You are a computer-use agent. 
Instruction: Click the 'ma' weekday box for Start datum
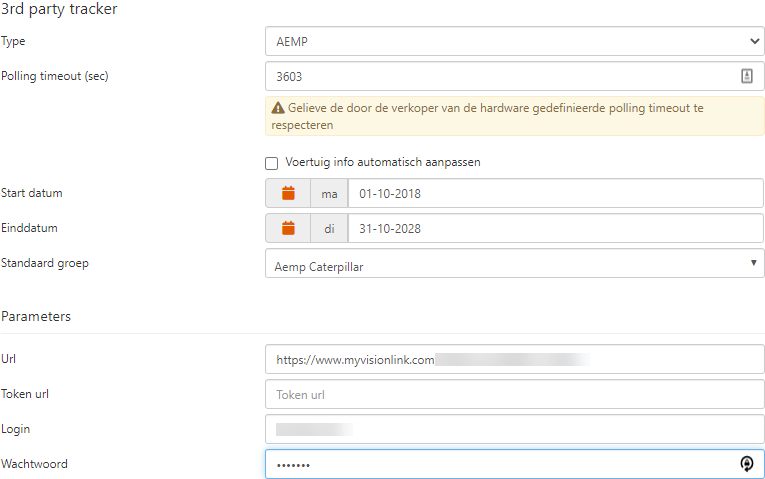[329, 193]
